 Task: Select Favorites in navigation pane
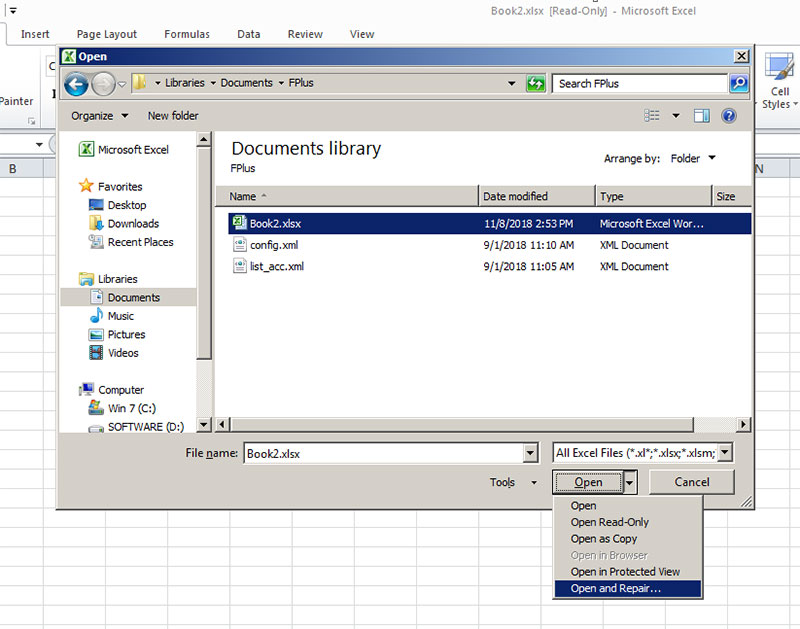[111, 186]
